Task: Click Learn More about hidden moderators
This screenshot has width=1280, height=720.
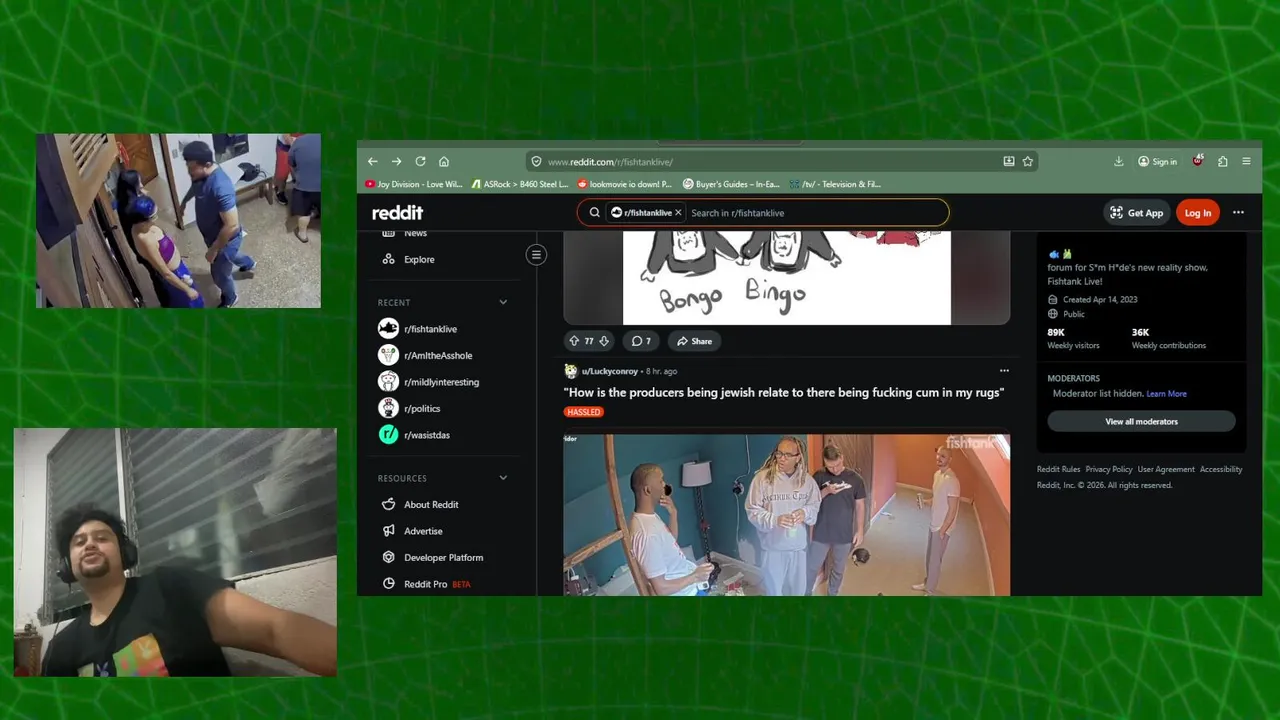Action: tap(1166, 394)
